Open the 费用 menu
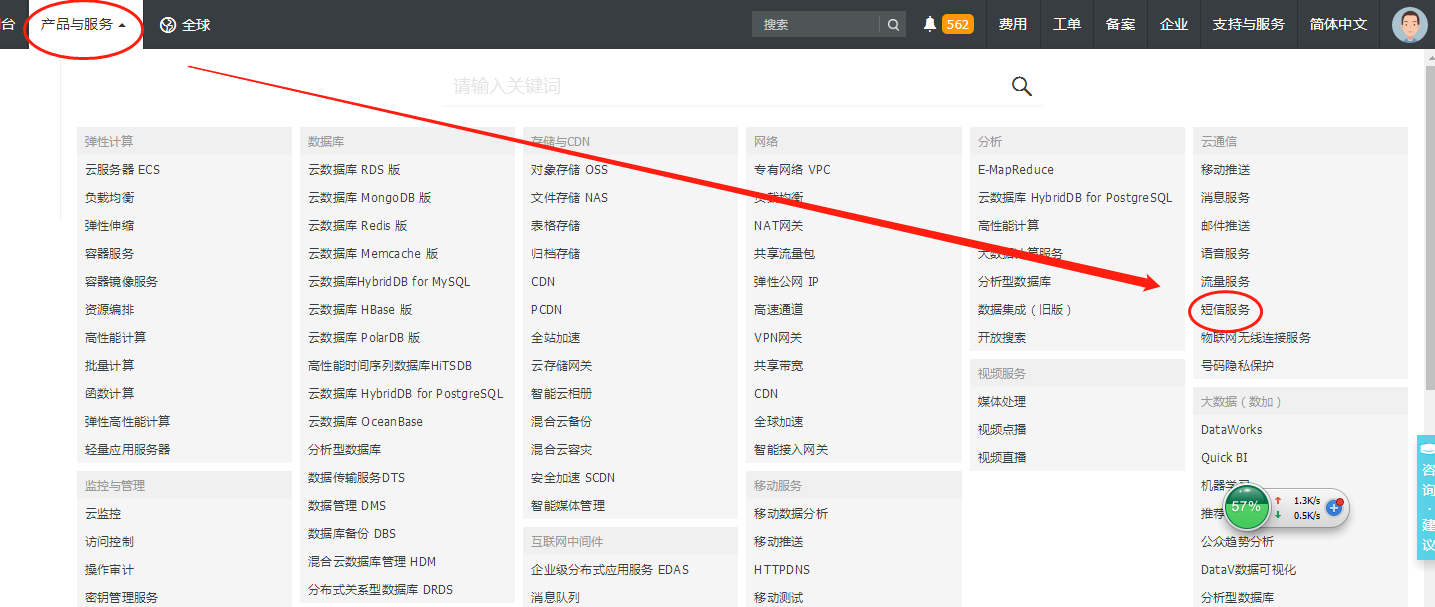This screenshot has height=607, width=1435. coord(1013,24)
